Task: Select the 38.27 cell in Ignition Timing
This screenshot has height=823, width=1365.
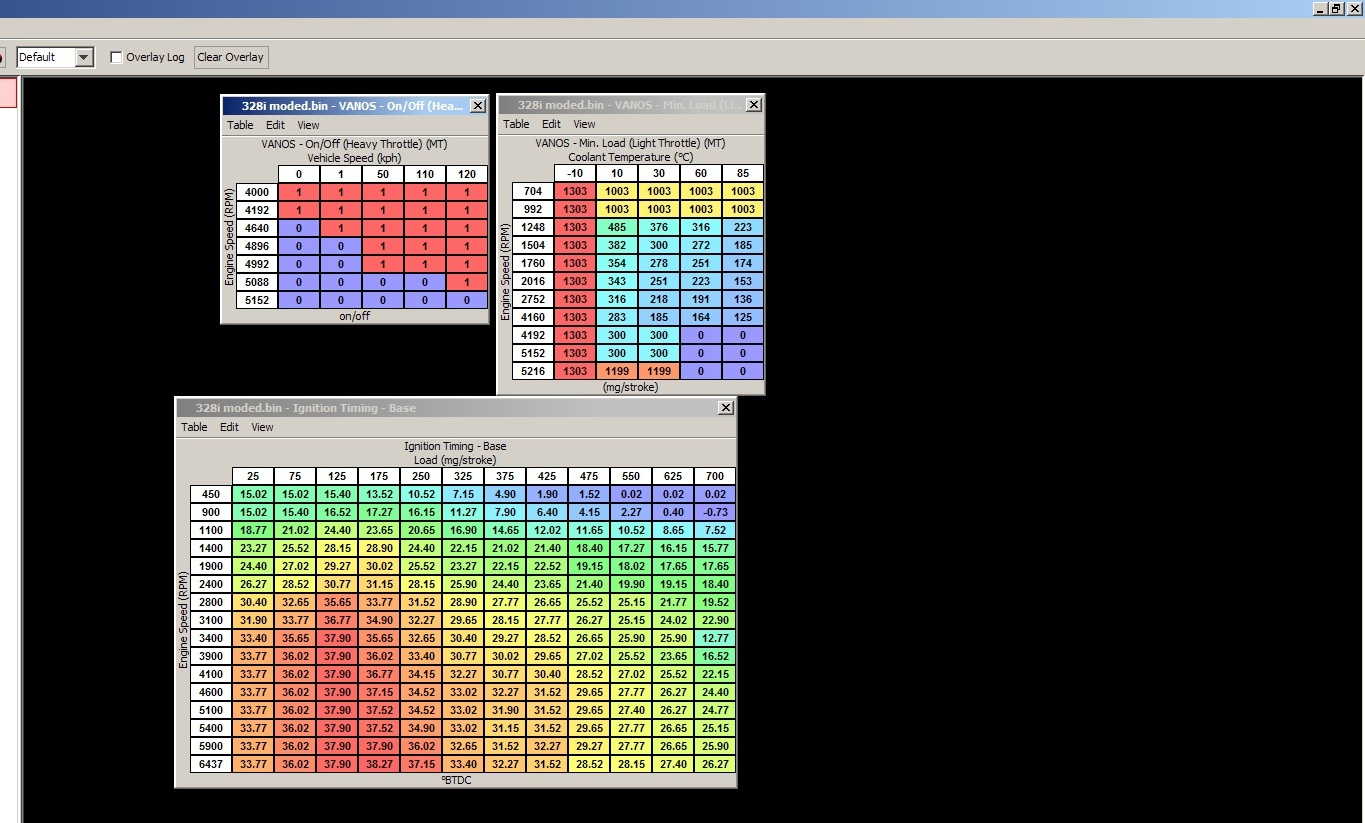Action: tap(379, 764)
